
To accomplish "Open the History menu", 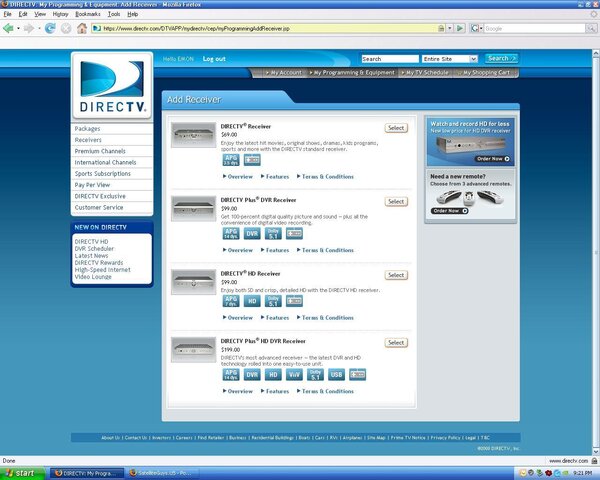I will [60, 14].
